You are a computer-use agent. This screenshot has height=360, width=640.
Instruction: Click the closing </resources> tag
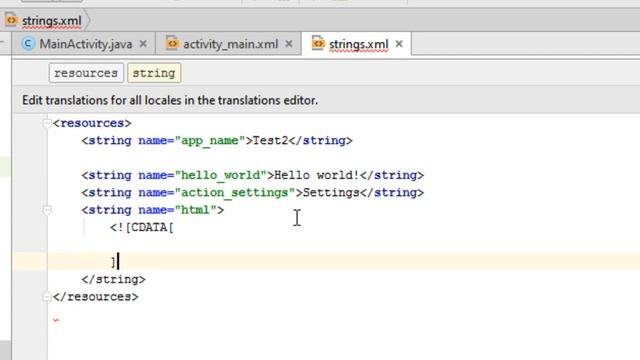(x=96, y=297)
